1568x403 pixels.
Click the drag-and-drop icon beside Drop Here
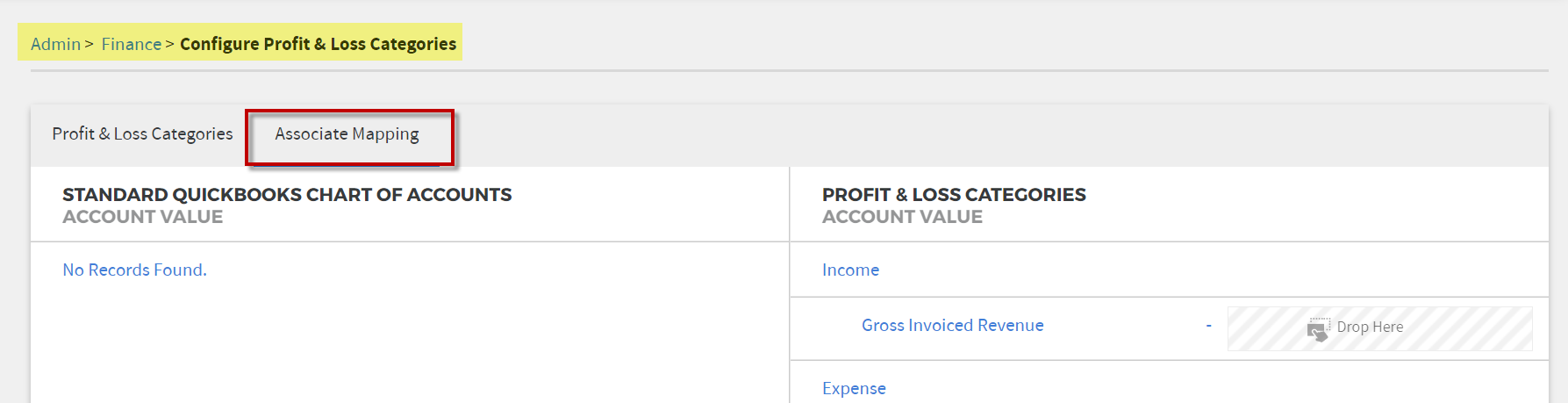[x=1318, y=329]
